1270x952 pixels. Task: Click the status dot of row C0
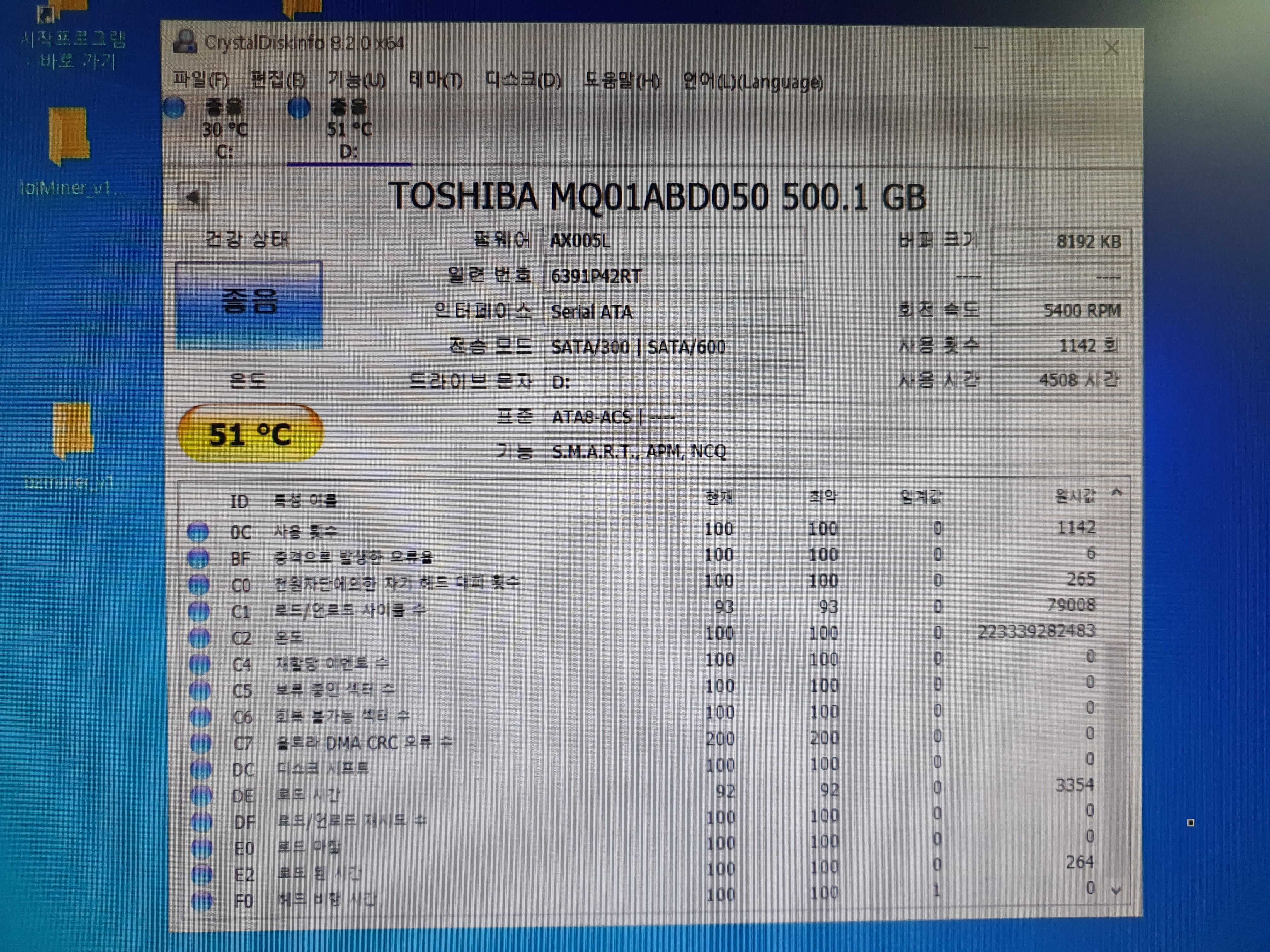199,584
